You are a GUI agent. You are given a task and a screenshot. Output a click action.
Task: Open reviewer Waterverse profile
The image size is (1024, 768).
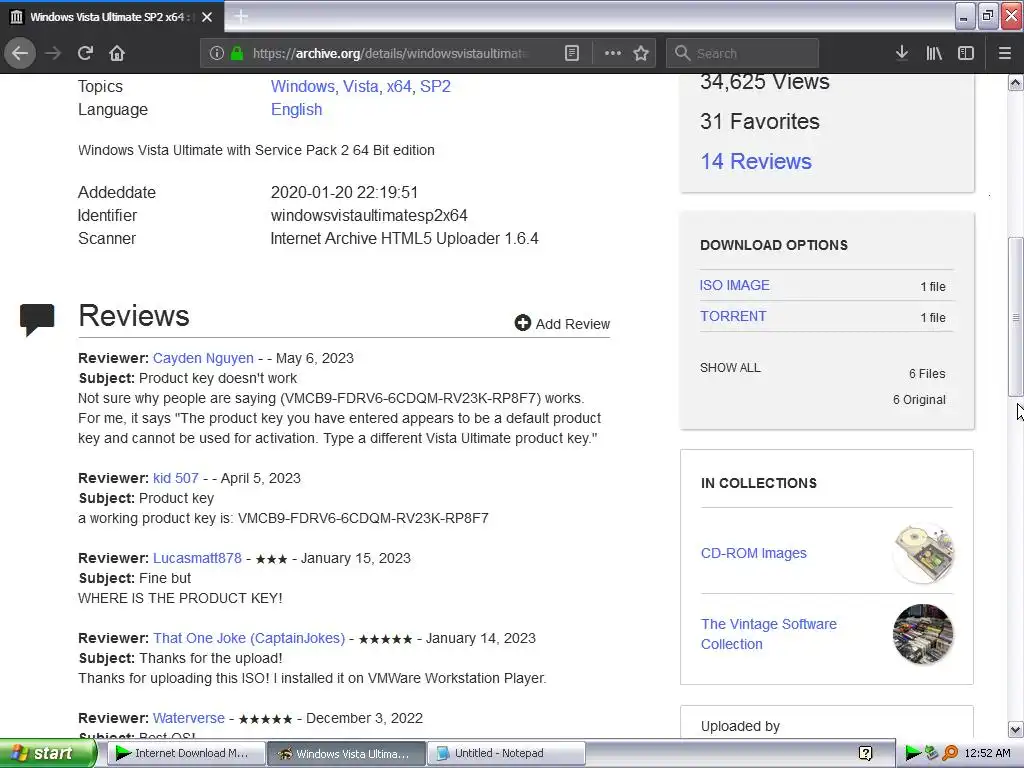189,718
